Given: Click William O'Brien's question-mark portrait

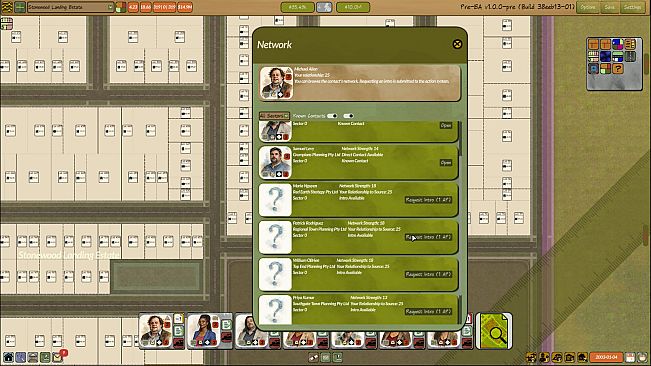Looking at the screenshot, I should click(x=275, y=274).
